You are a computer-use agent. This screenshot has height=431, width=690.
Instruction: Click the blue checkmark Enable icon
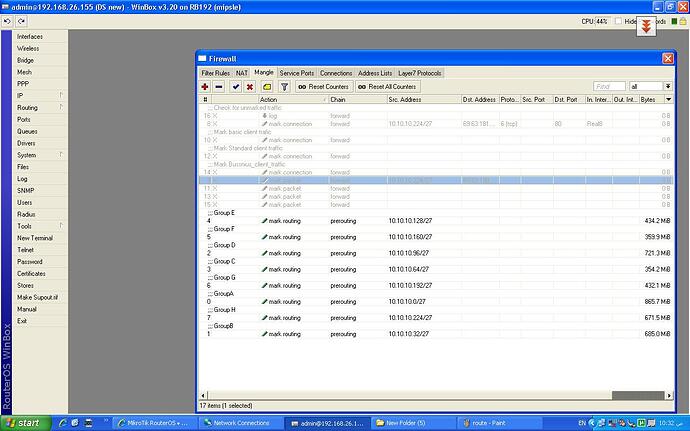coord(236,87)
